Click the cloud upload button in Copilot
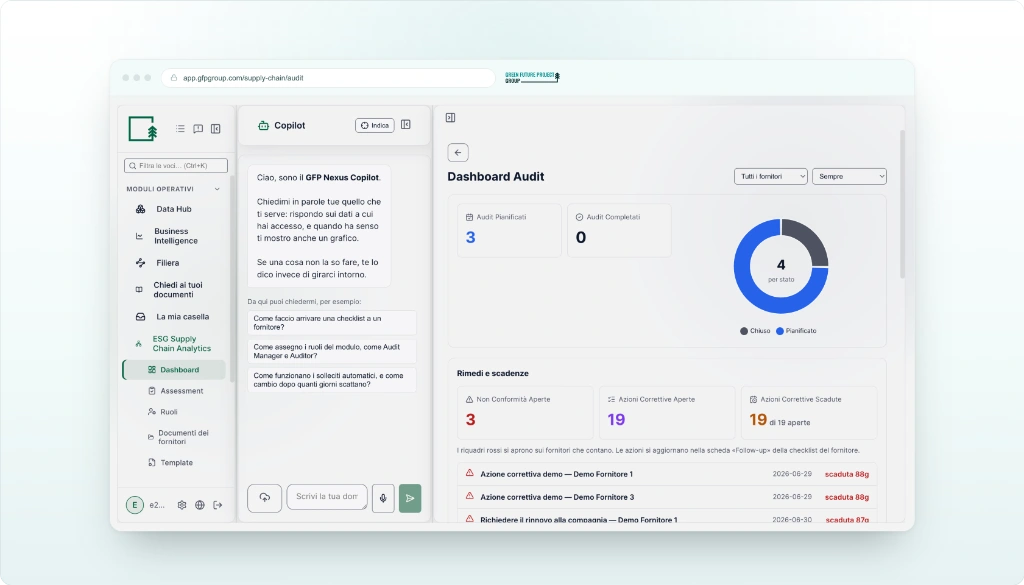The width and height of the screenshot is (1024, 585). tap(264, 498)
